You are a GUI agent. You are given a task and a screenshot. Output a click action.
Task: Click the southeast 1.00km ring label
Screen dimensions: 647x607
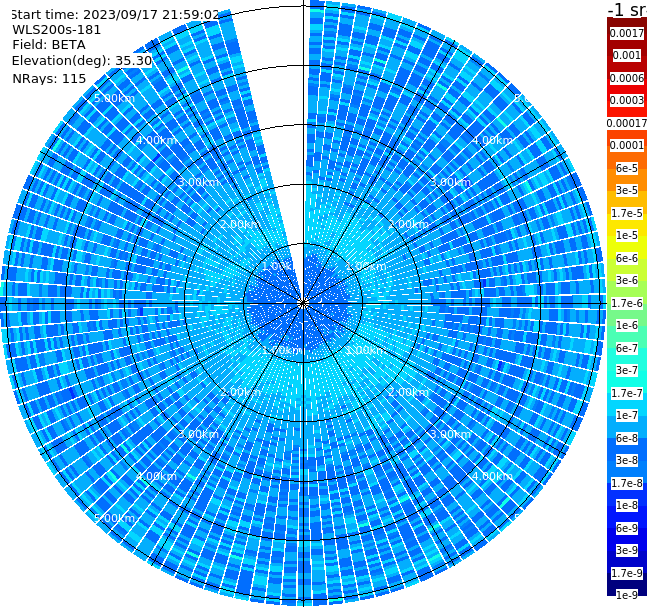pos(366,350)
